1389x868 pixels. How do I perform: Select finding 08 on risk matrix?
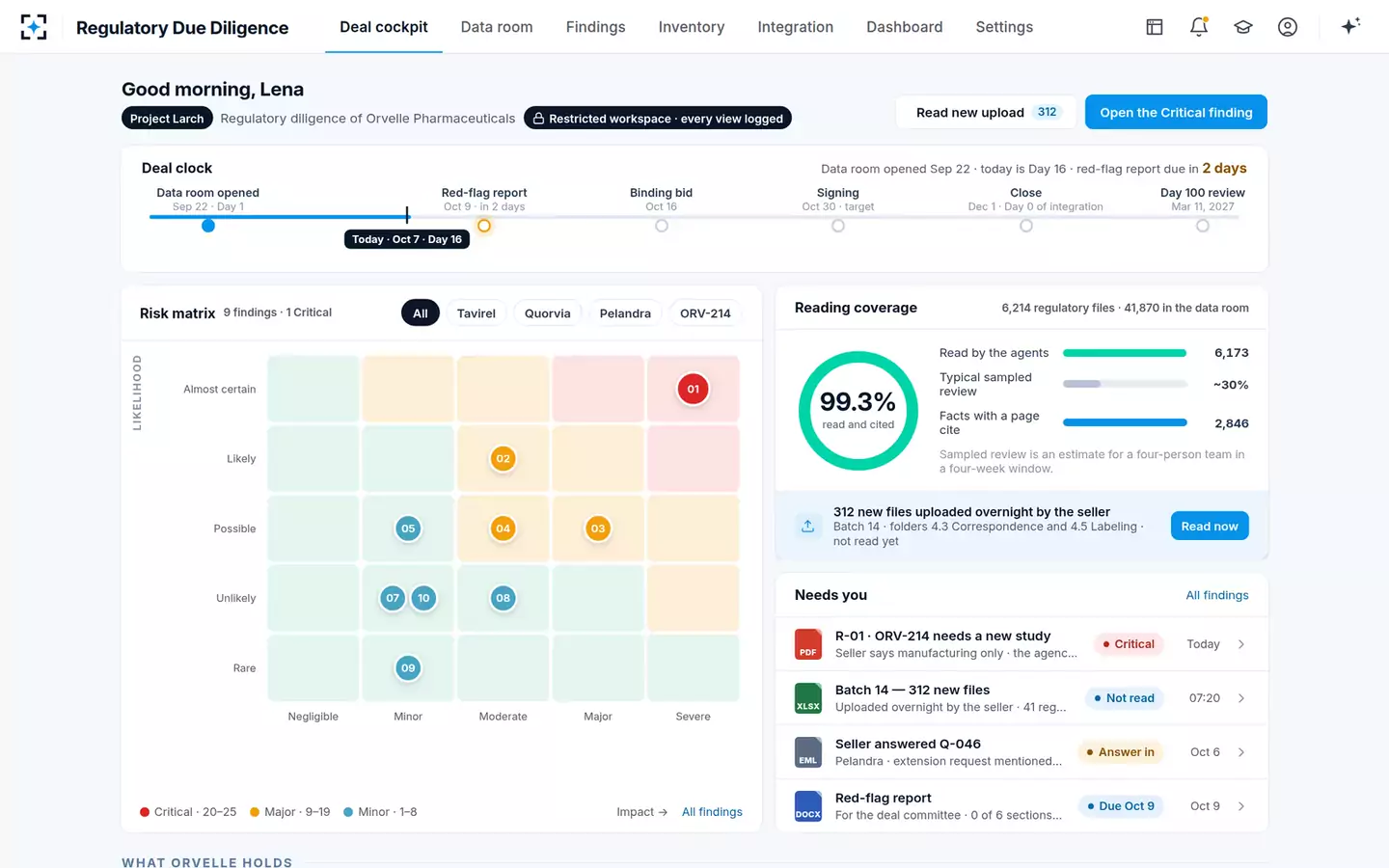[503, 598]
